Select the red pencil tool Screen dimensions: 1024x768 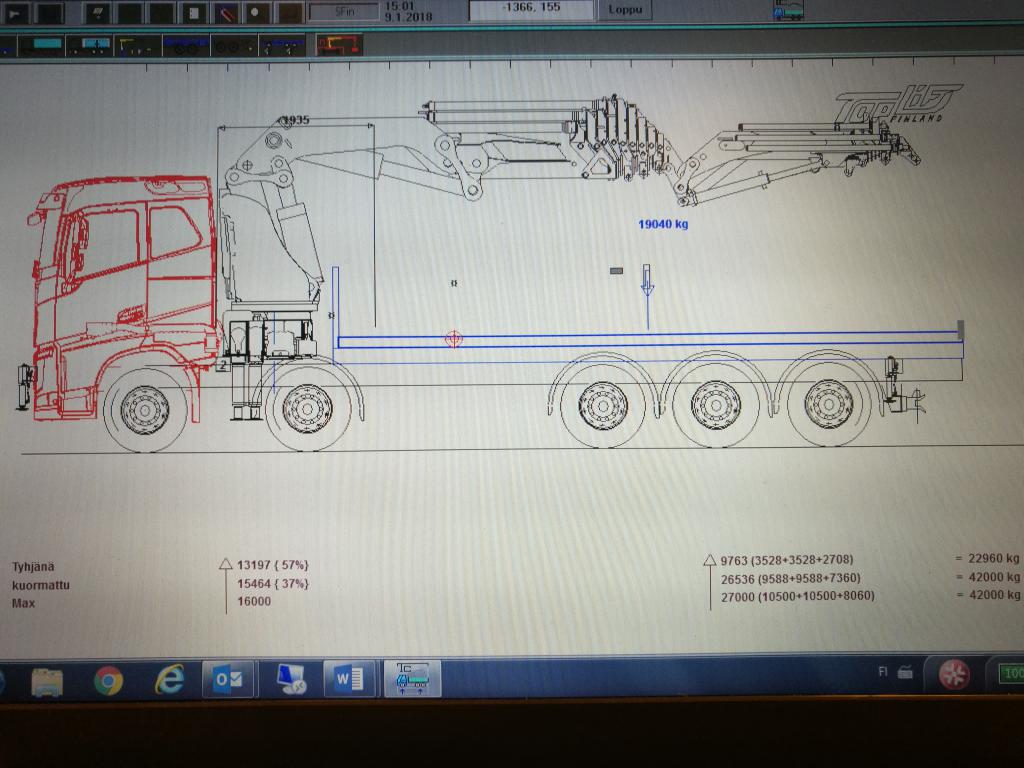[226, 13]
